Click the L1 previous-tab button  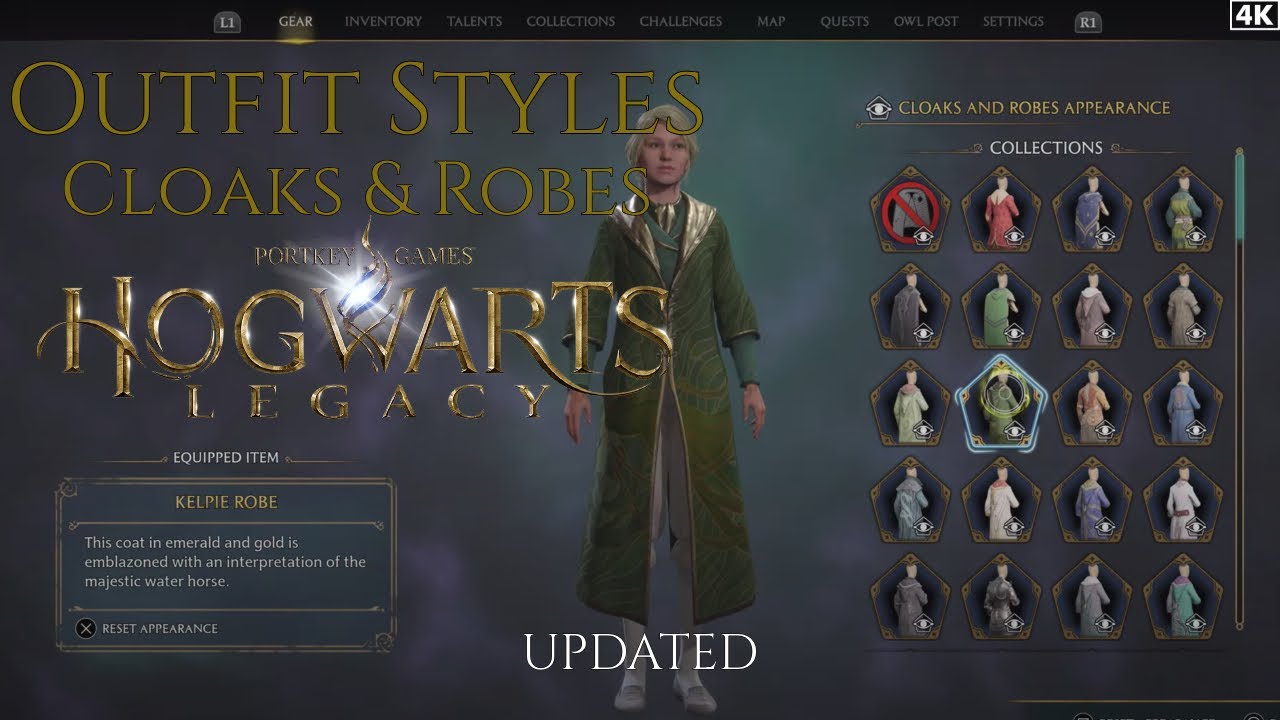coord(228,22)
